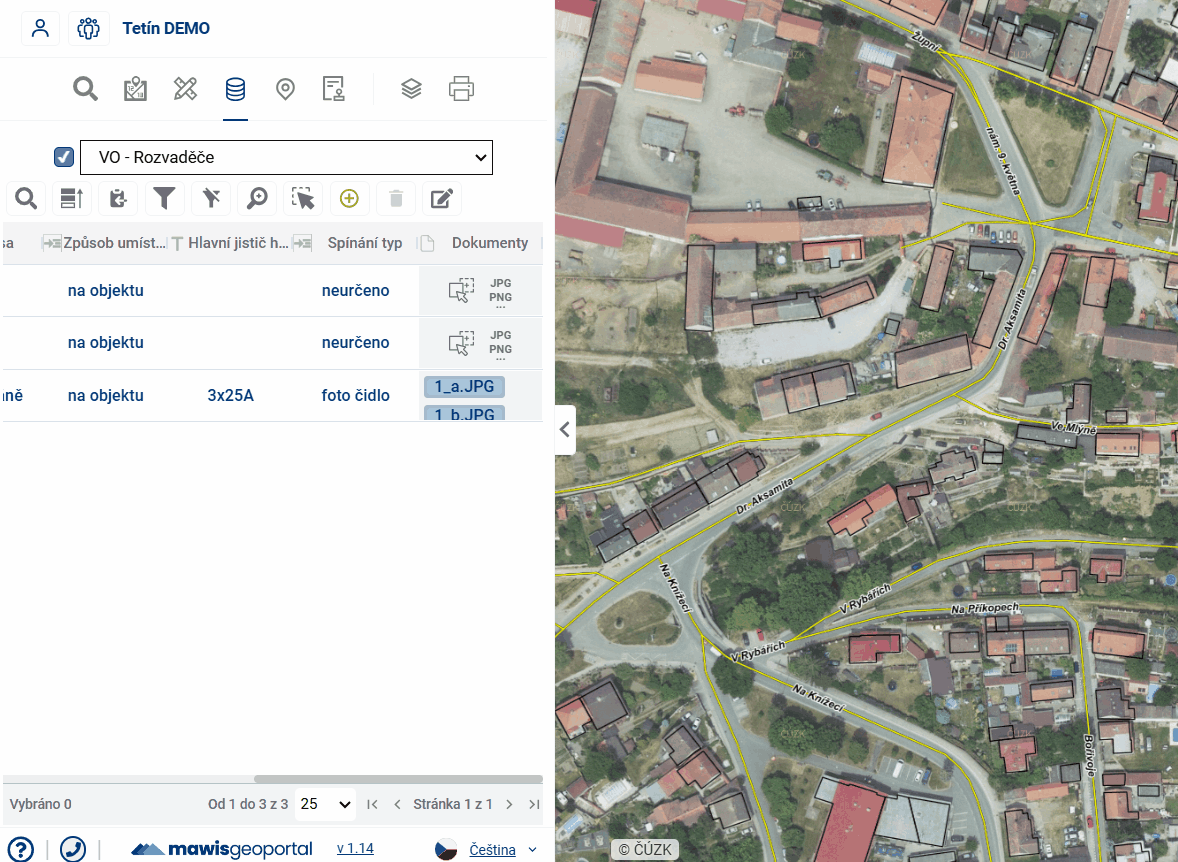The height and width of the screenshot is (862, 1178).
Task: Activate select-by-rectangle cursor tool
Action: 303,198
